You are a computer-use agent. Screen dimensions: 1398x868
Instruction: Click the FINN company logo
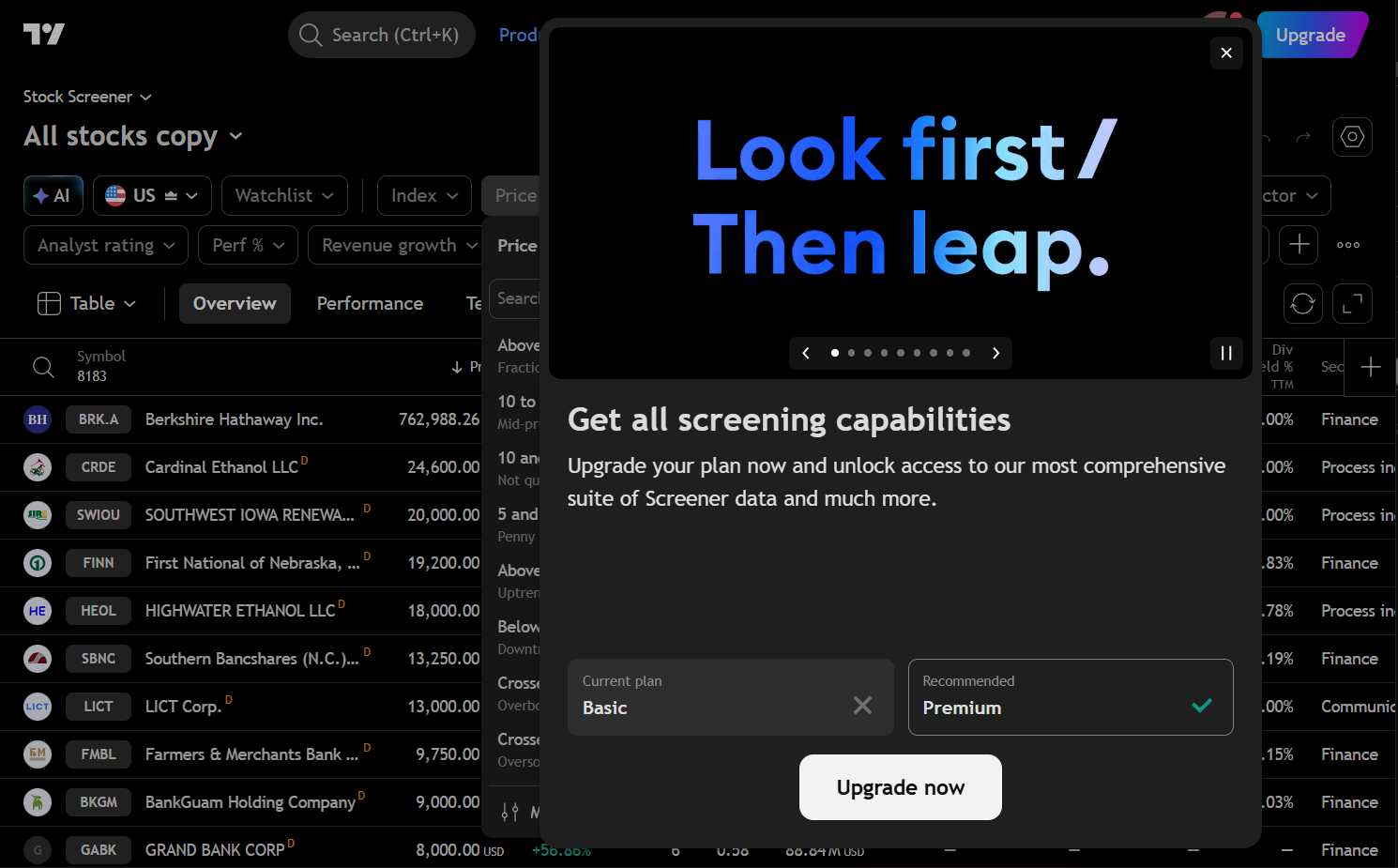point(38,563)
